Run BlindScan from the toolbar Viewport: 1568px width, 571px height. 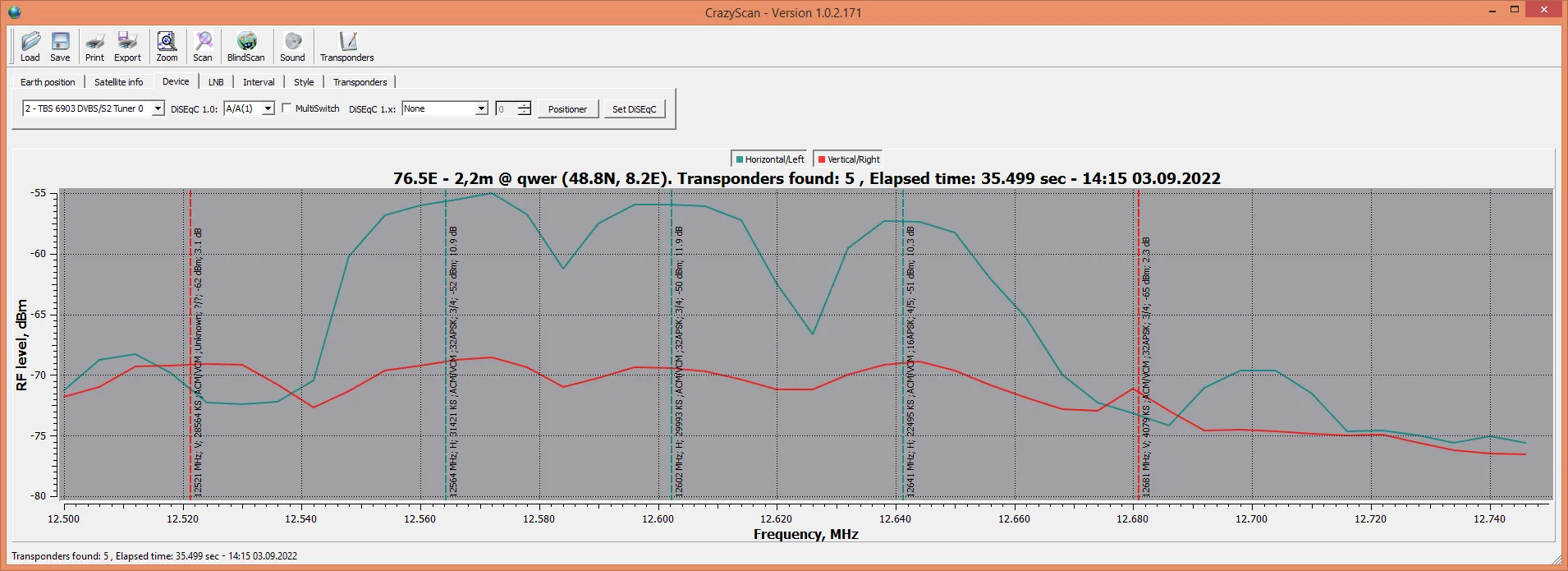246,46
